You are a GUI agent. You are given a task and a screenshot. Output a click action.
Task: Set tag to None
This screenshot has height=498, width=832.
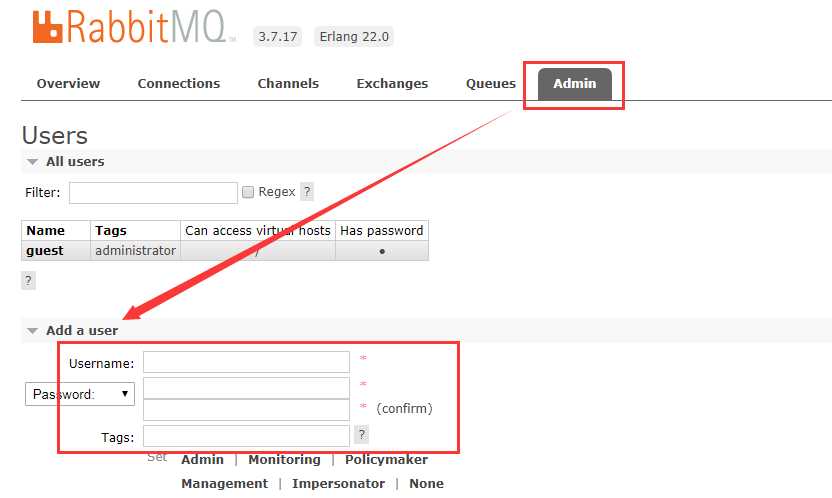point(427,484)
